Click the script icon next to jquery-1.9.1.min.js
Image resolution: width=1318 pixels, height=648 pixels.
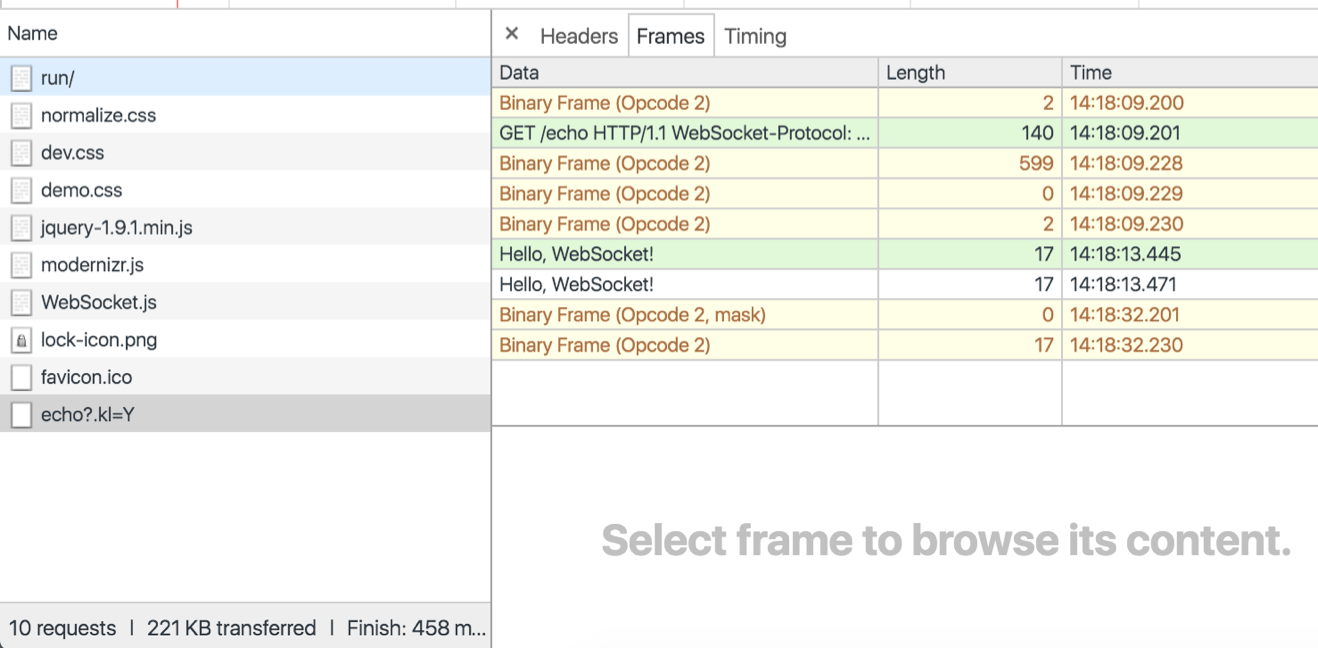coord(21,227)
